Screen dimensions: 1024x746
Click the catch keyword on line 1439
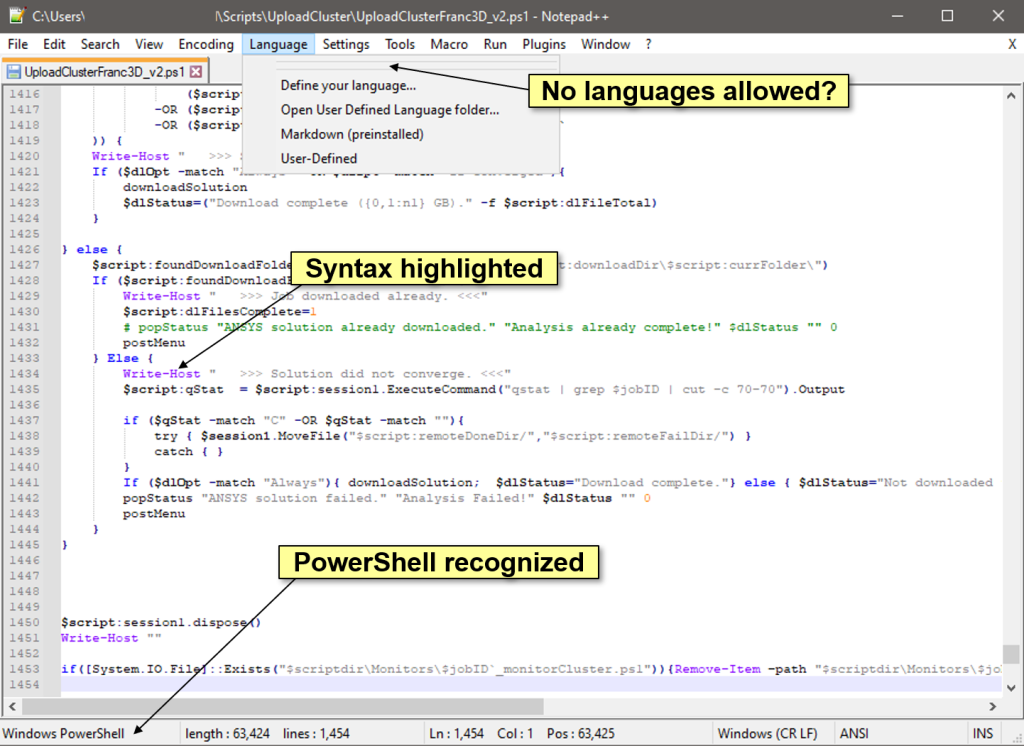point(174,452)
